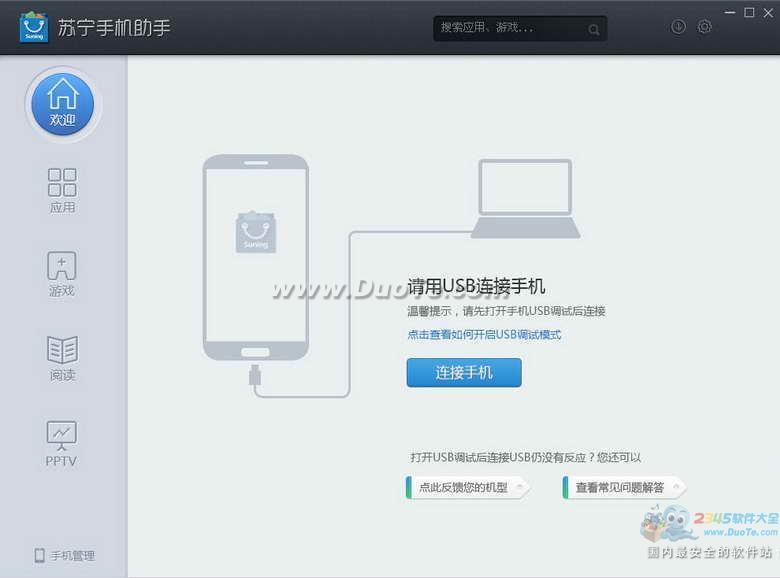Maximize the 苏宁手机助手 window

point(749,12)
